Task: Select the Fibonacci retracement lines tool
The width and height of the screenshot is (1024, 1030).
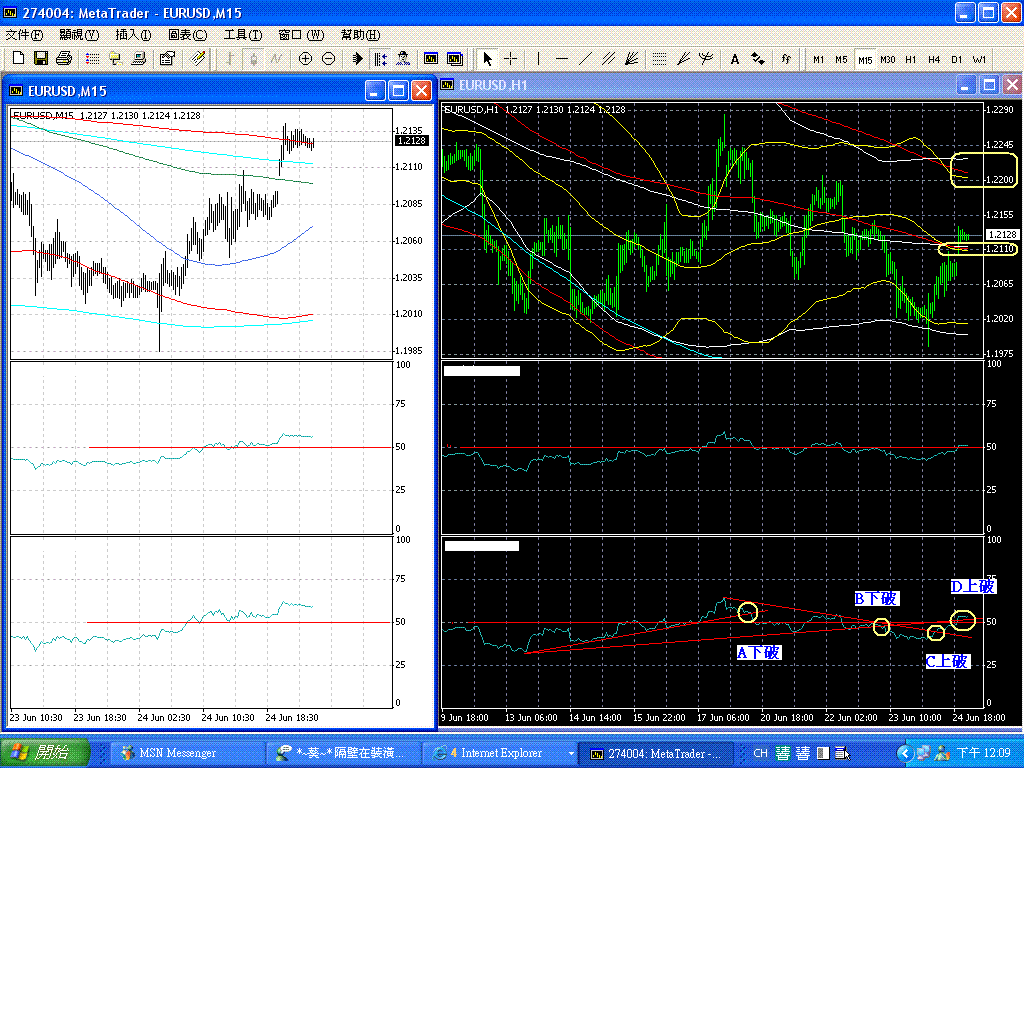Action: (x=659, y=58)
